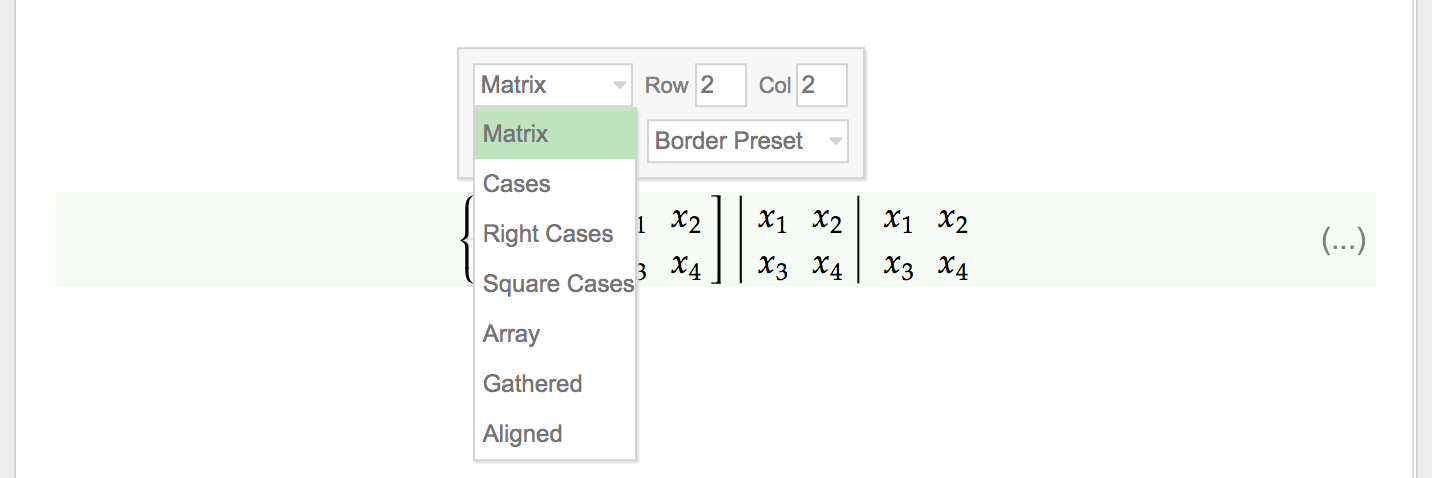This screenshot has width=1432, height=478.
Task: Focus the Col number field
Action: pos(822,85)
